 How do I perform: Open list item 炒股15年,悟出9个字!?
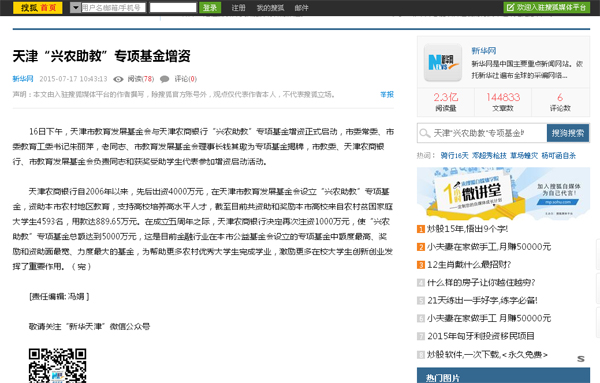[467, 229]
